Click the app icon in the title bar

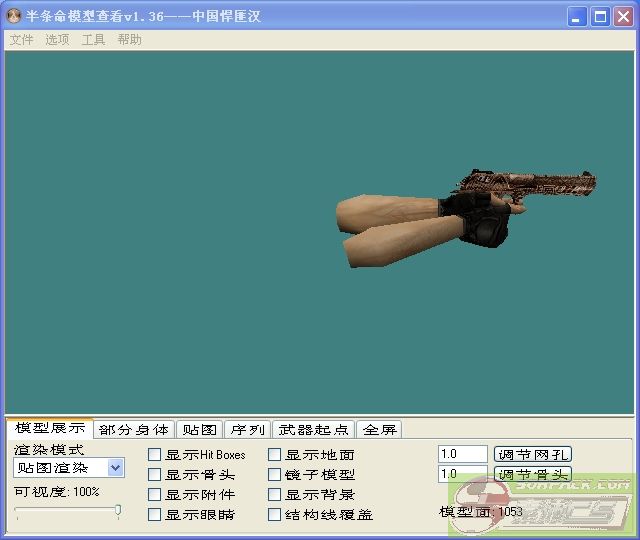click(14, 17)
